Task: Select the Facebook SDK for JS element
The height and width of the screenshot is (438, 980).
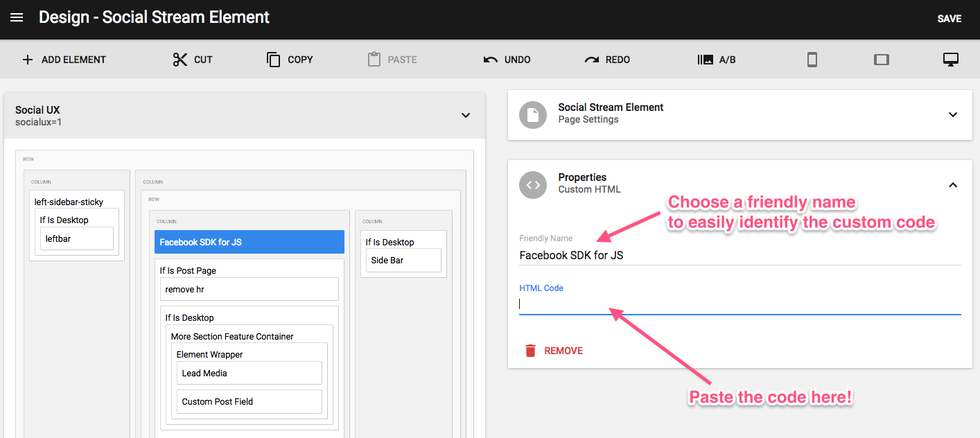Action: pos(249,242)
